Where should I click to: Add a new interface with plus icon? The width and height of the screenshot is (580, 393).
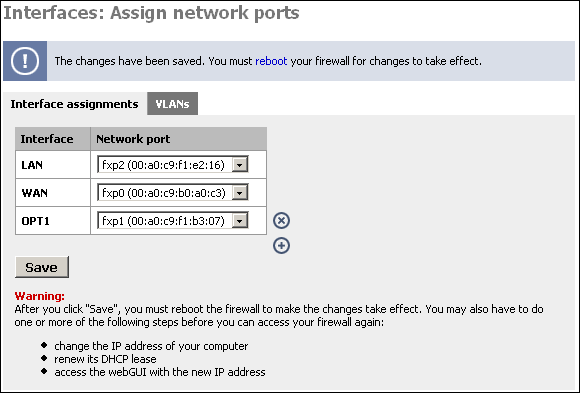[x=281, y=246]
